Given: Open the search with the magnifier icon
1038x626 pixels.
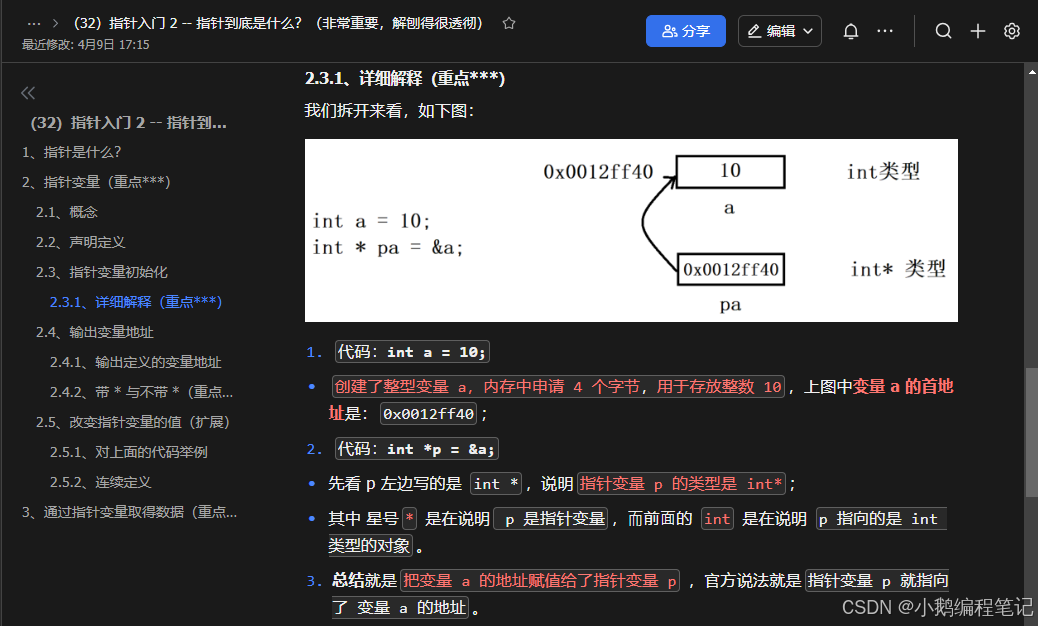Looking at the screenshot, I should tap(943, 31).
